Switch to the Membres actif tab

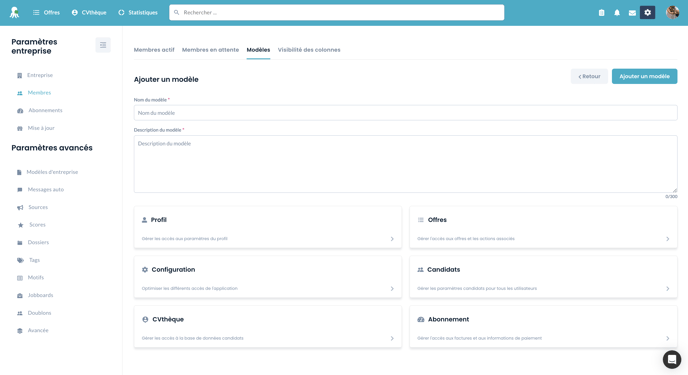[154, 50]
